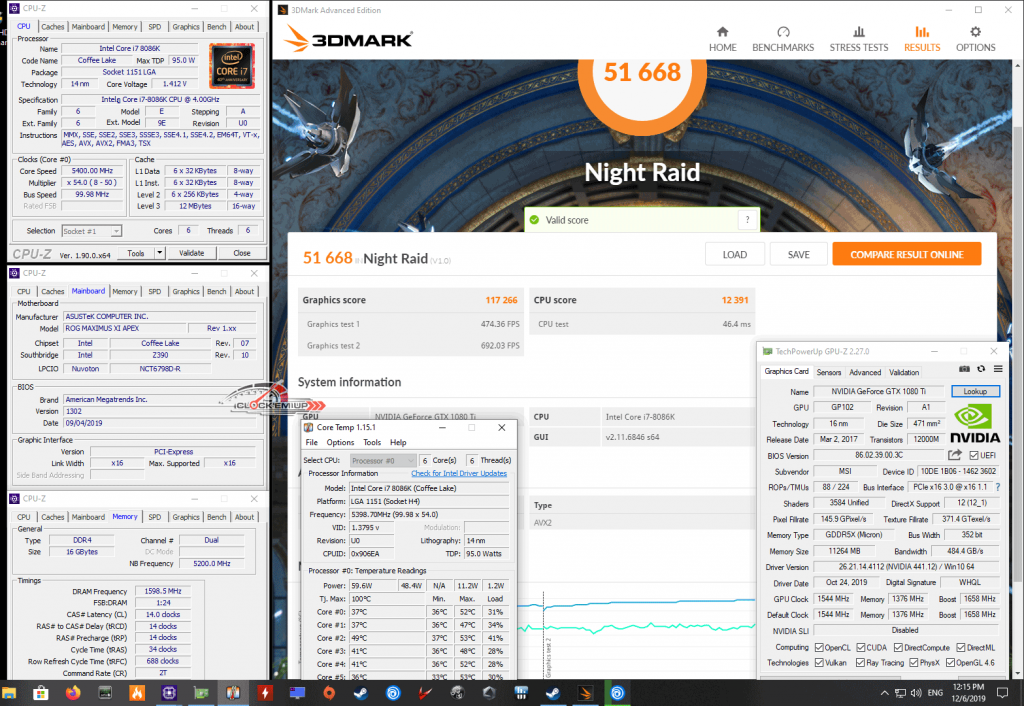Image resolution: width=1024 pixels, height=706 pixels.
Task: Click Check for Intel Driver Updates link
Action: (x=459, y=473)
